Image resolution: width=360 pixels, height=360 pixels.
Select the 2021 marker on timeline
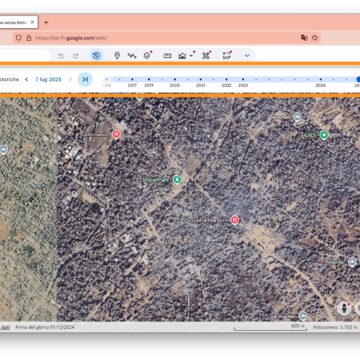[201, 79]
